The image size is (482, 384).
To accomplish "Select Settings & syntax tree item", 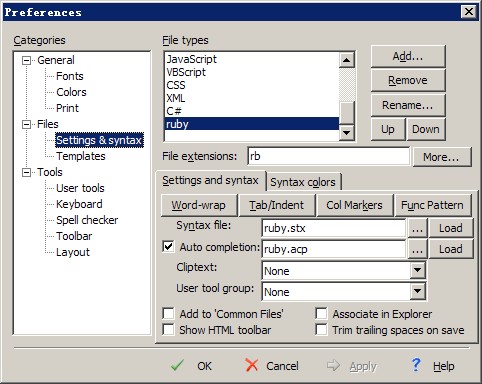I will pos(99,140).
